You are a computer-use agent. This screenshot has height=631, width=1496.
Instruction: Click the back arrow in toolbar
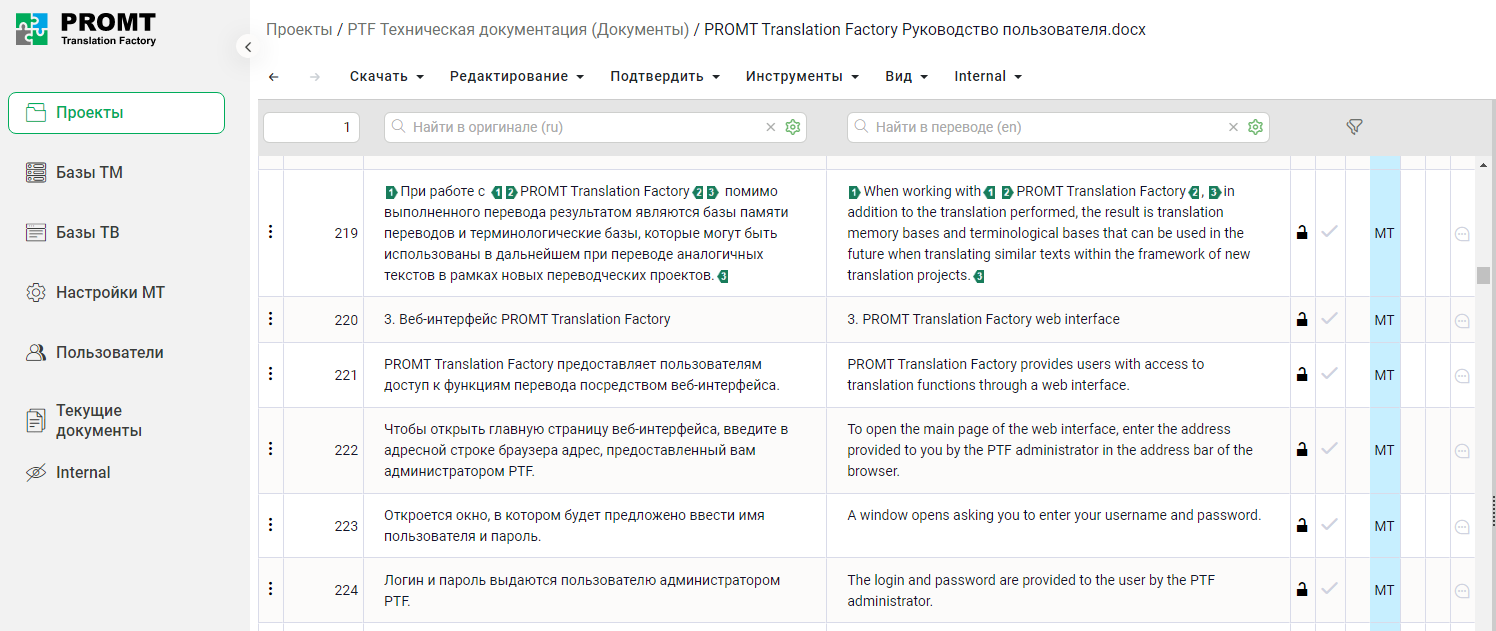tap(274, 77)
